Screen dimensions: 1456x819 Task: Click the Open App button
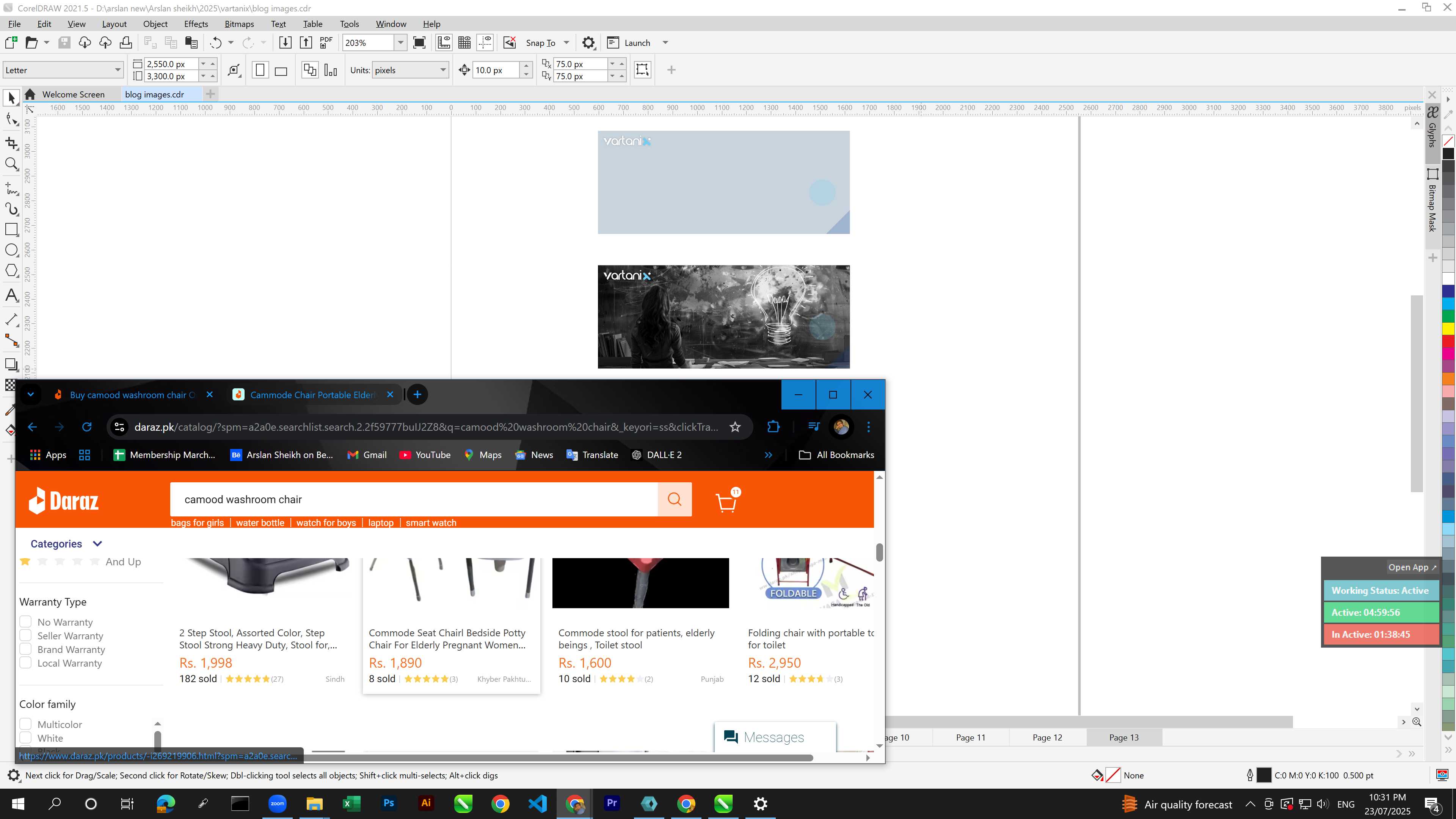1412,567
